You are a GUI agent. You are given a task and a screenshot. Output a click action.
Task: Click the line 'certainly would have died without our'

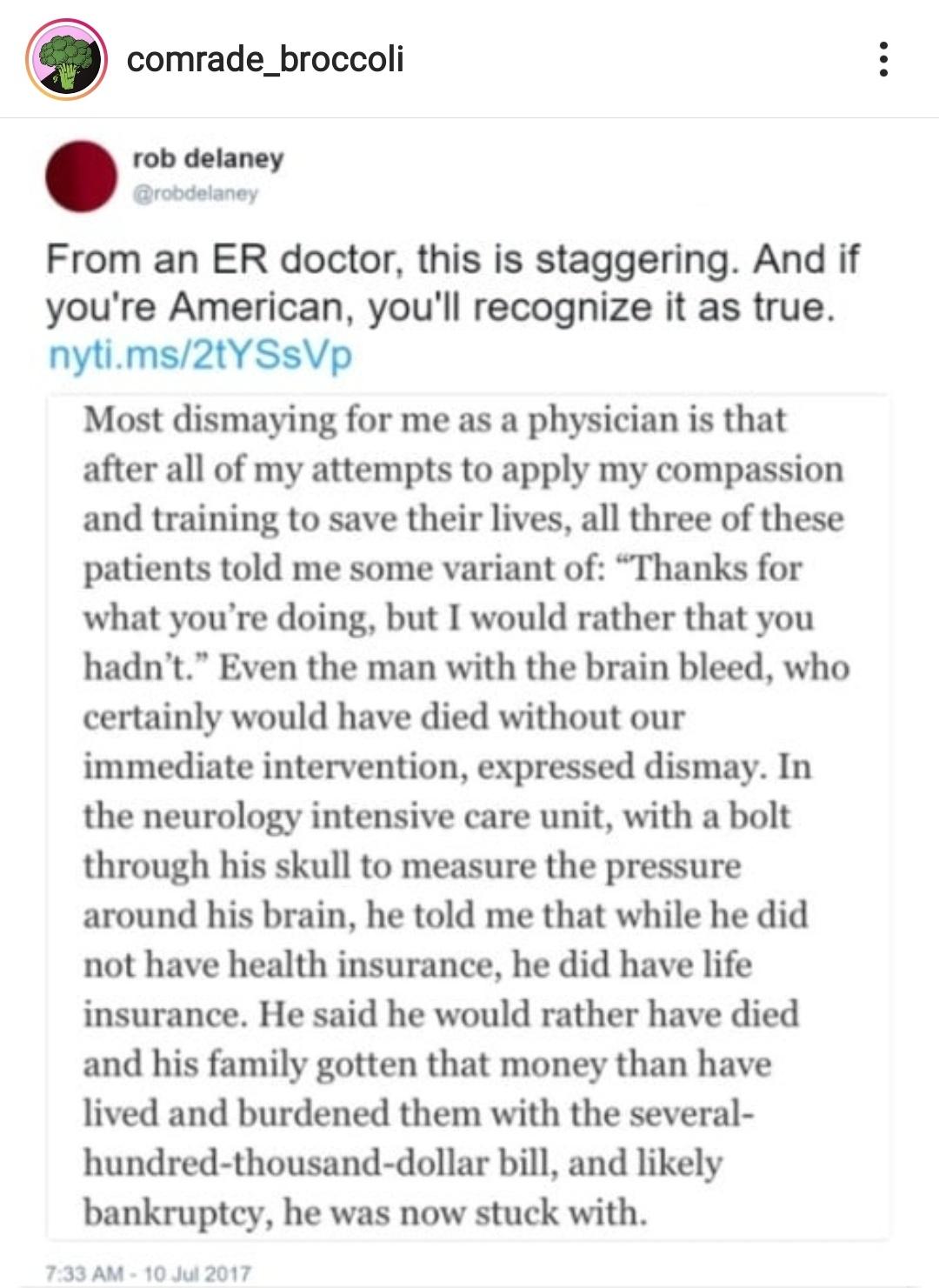point(384,717)
